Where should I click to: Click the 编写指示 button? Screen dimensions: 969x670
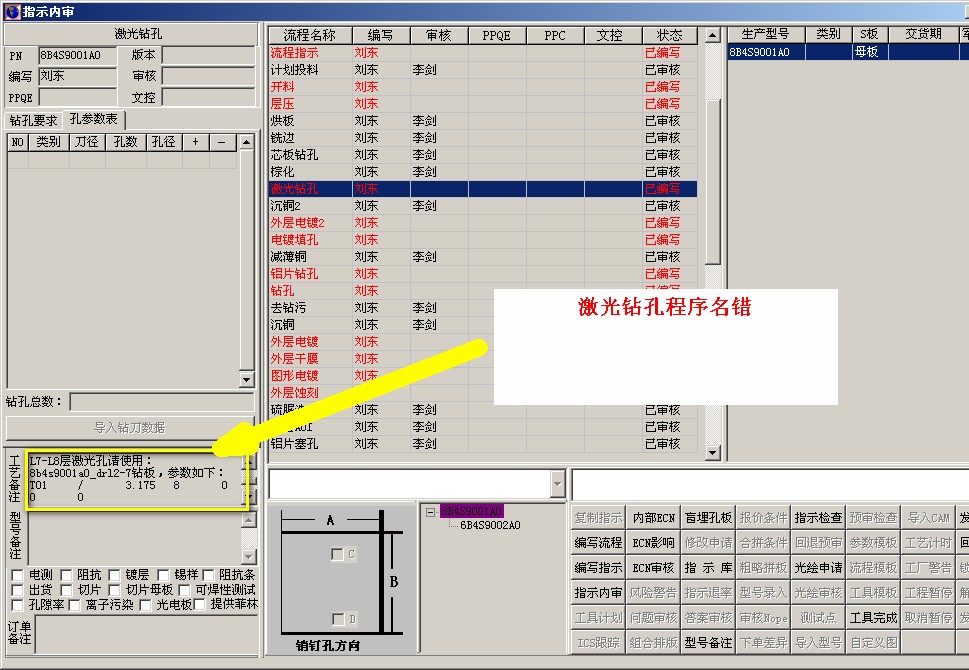click(x=598, y=567)
